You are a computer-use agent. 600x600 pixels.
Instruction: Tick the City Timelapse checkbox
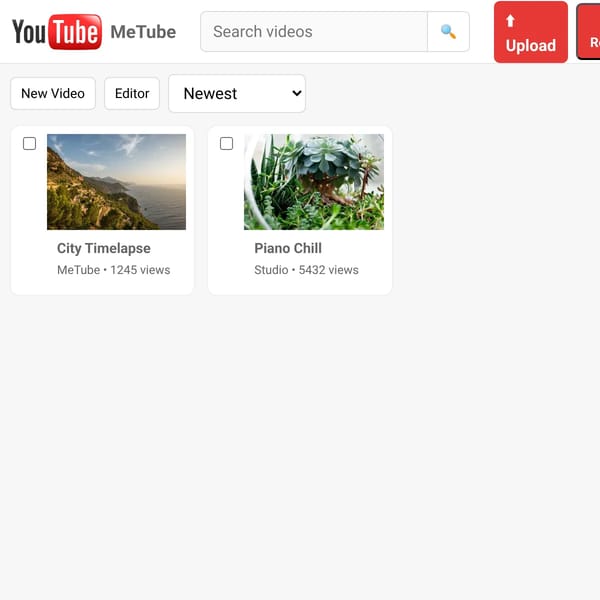[x=29, y=143]
